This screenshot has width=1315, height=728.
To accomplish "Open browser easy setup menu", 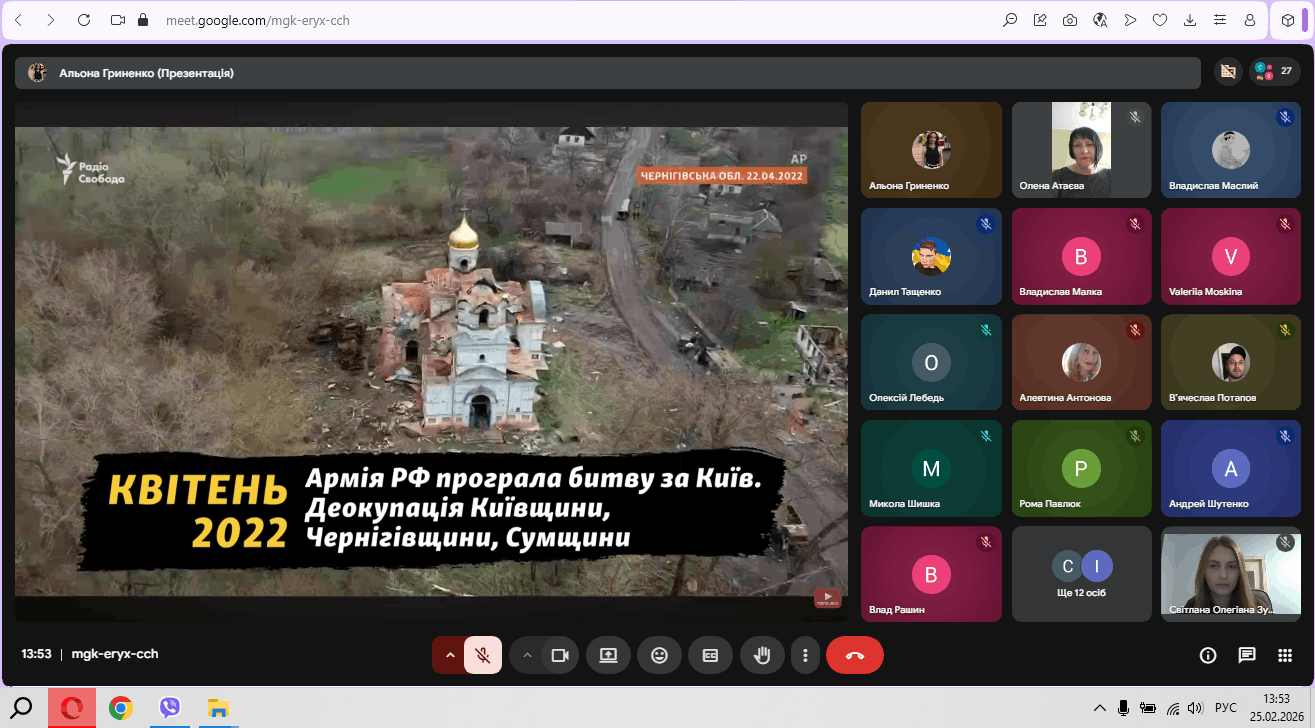I will [1220, 20].
